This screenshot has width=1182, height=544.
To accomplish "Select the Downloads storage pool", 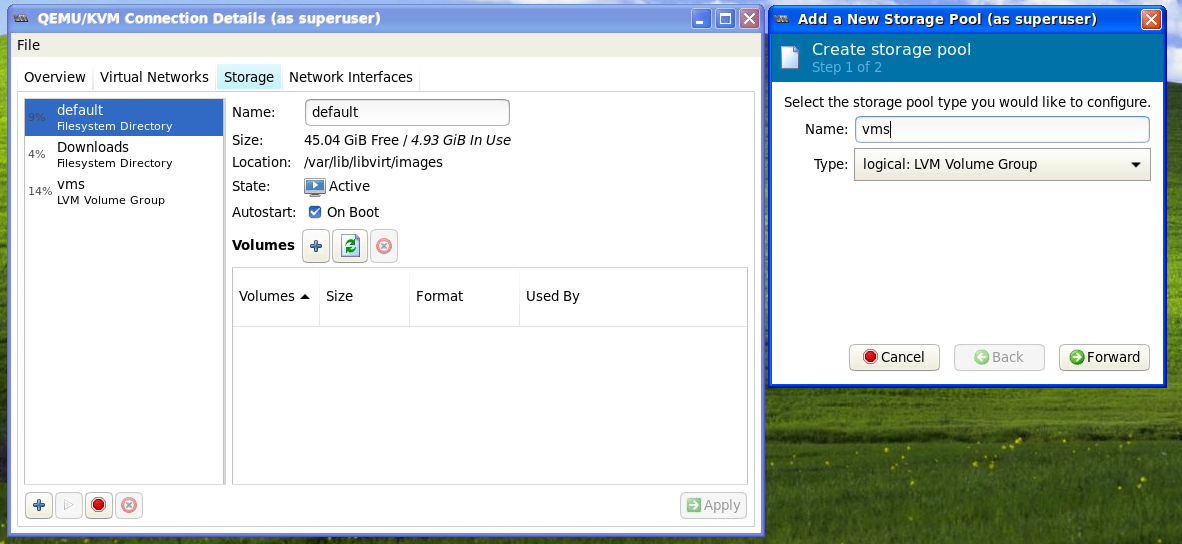I will (x=124, y=154).
